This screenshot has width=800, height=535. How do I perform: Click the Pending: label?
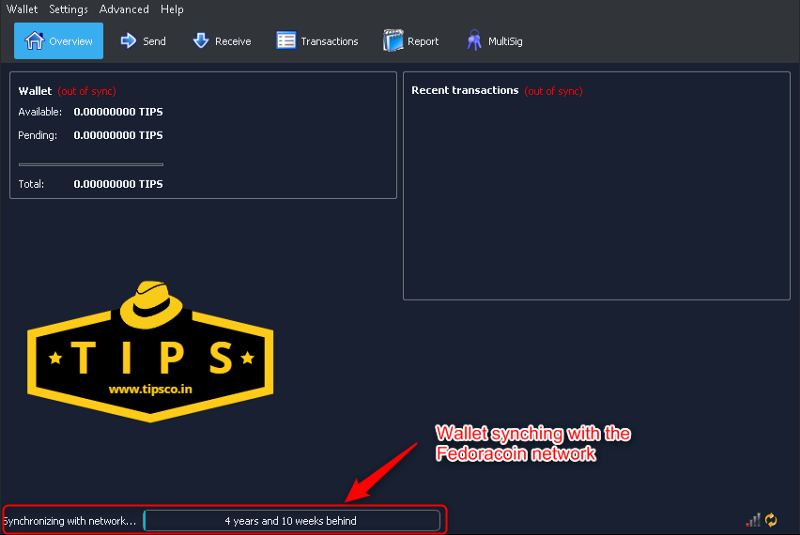[38, 135]
